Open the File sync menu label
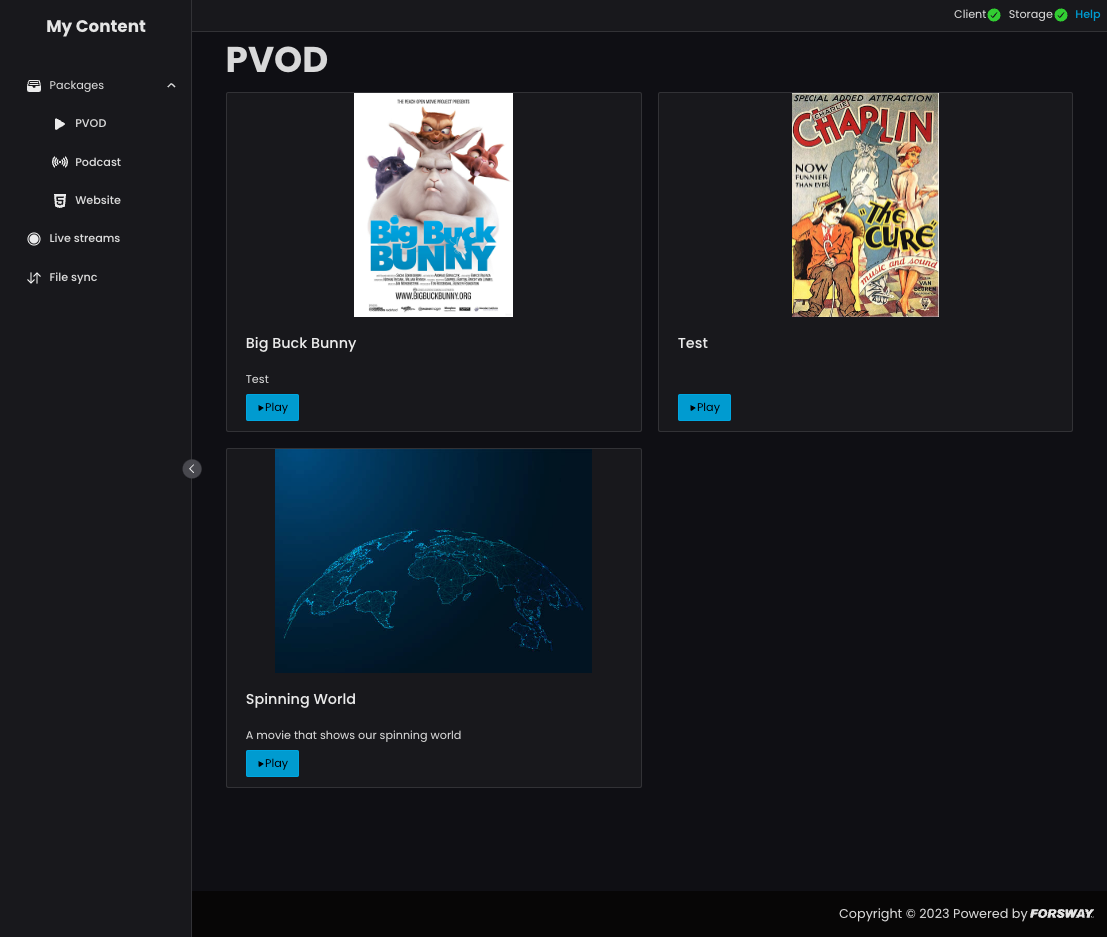The width and height of the screenshot is (1107, 937). pos(73,277)
